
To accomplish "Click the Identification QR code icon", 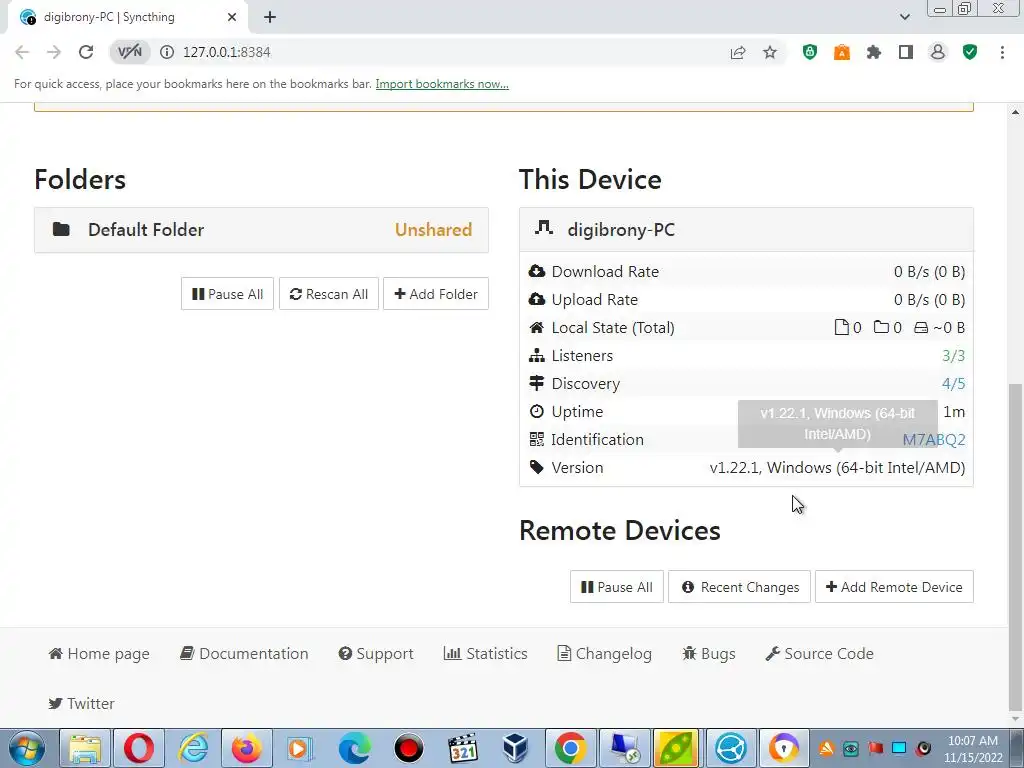I will [537, 440].
